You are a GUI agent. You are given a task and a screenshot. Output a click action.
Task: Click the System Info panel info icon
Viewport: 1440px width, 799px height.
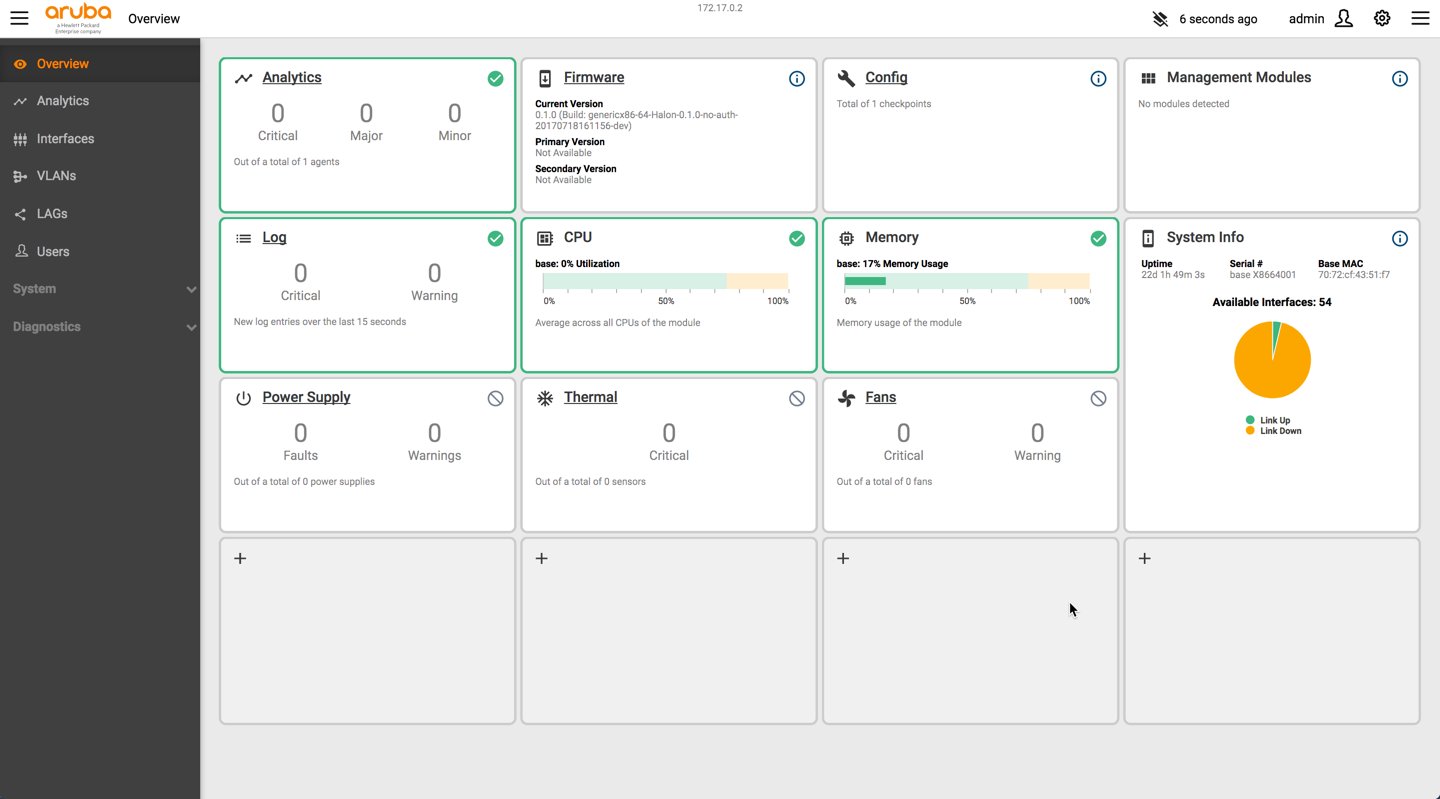(1399, 238)
